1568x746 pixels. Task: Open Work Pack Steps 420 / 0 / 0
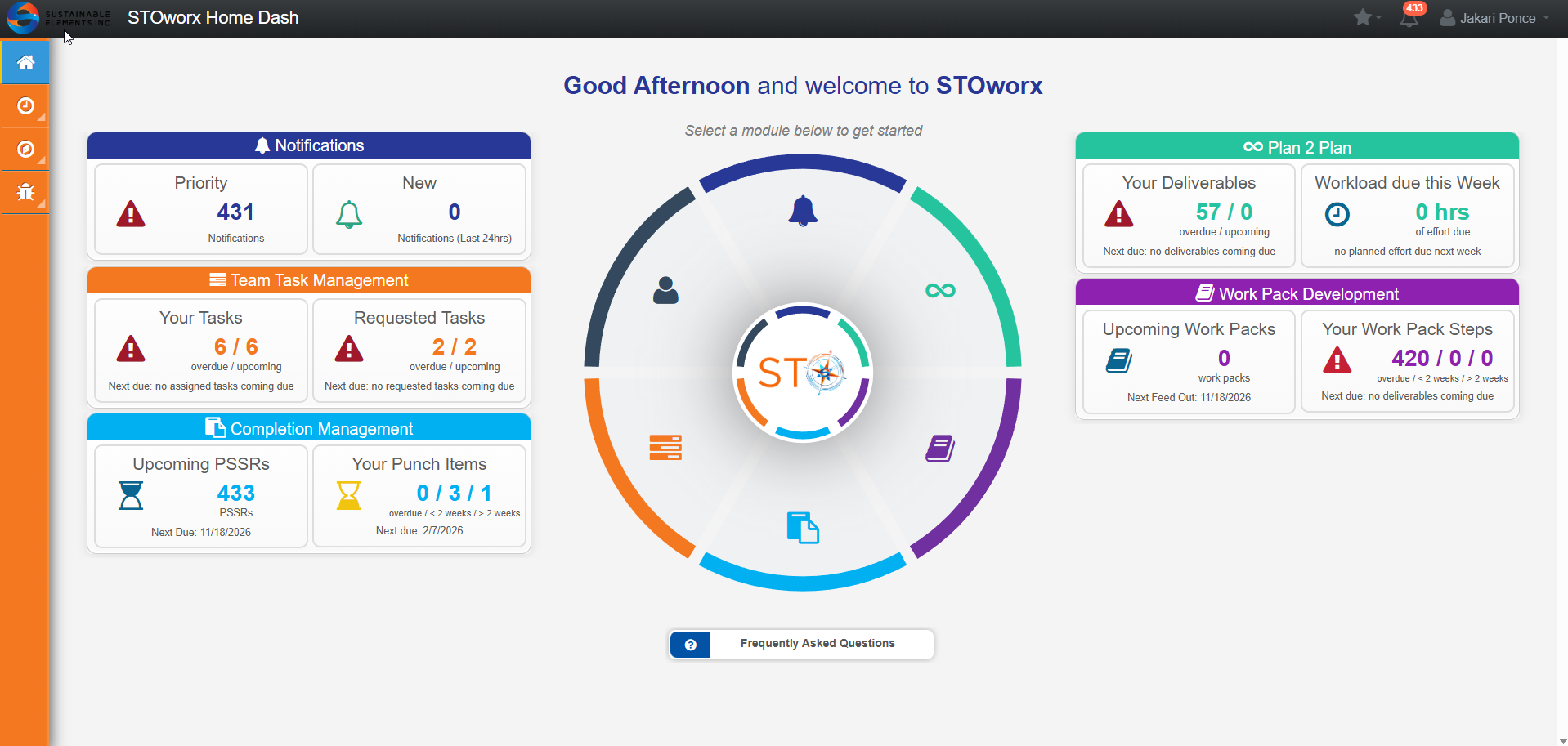click(x=1442, y=358)
